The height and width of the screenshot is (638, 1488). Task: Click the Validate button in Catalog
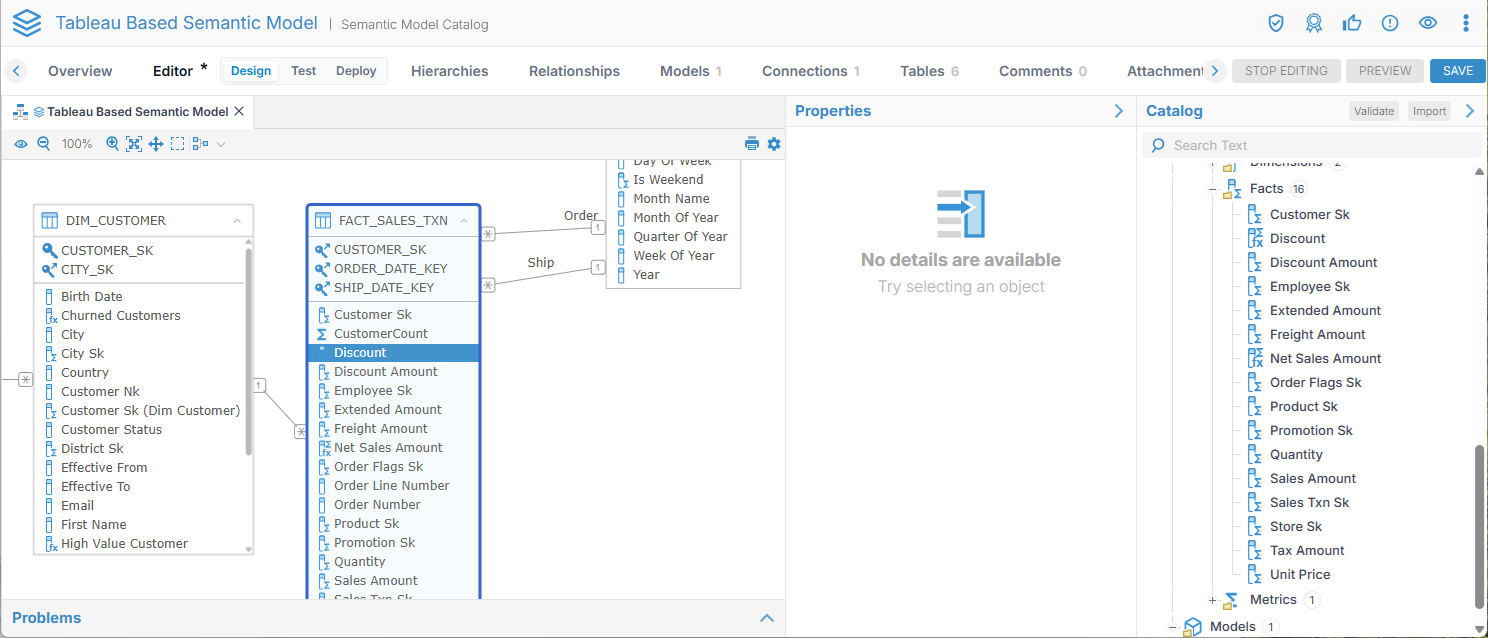tap(1373, 111)
